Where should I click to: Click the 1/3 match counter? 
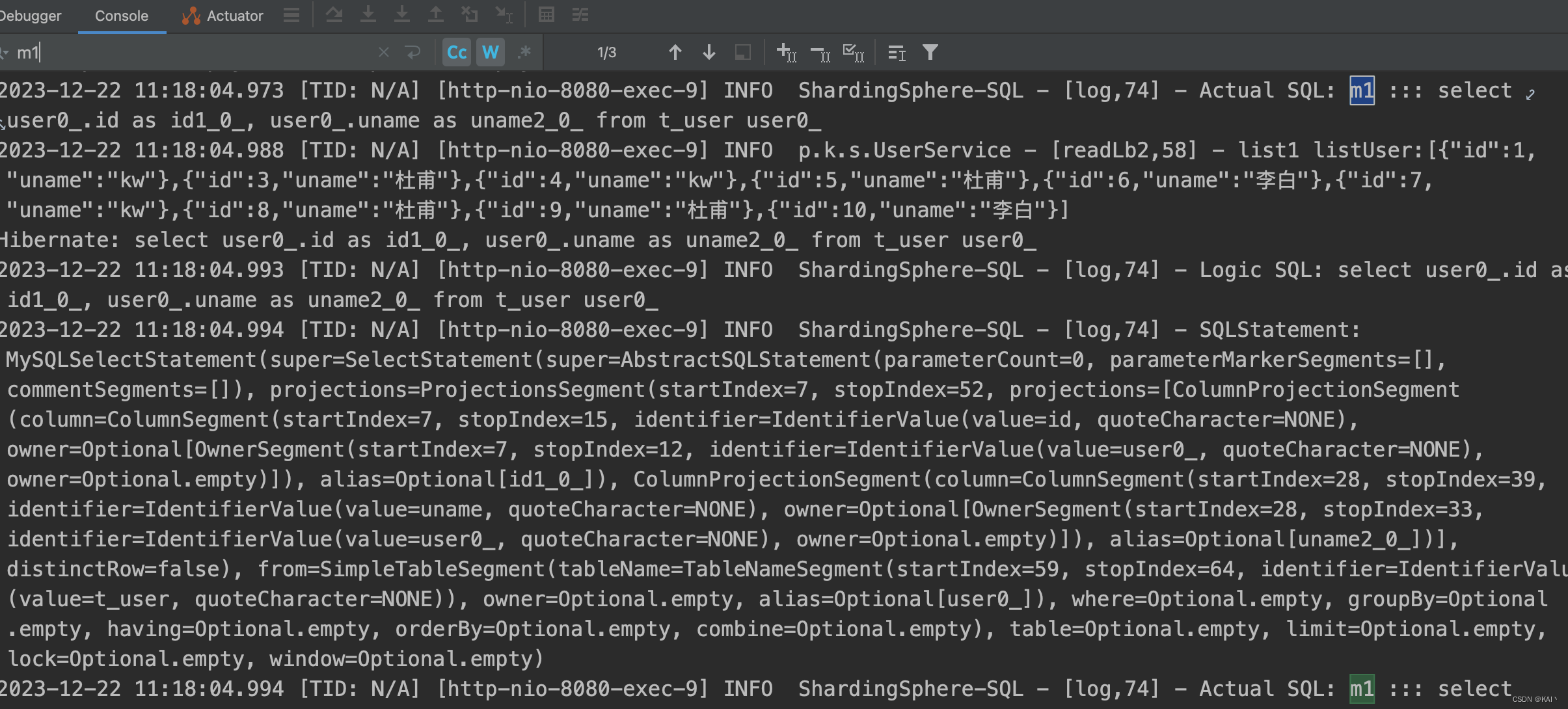click(606, 53)
